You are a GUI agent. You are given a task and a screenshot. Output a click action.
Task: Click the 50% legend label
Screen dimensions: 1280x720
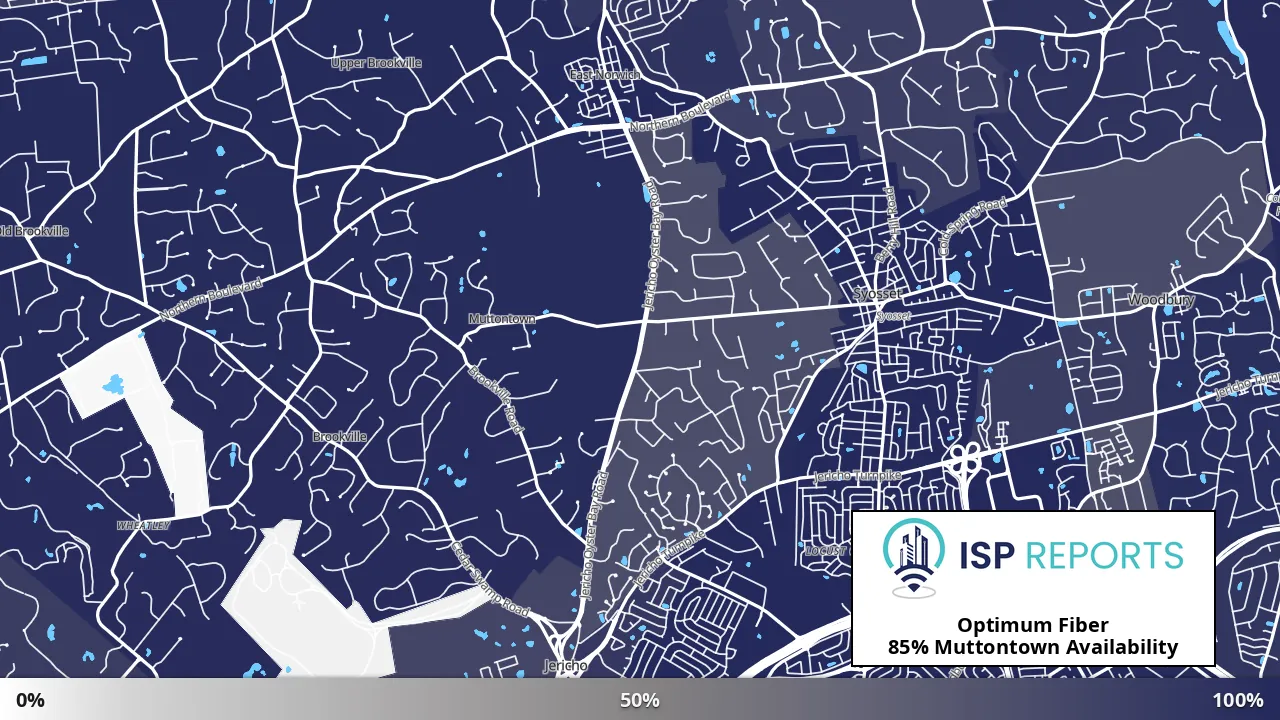click(639, 700)
